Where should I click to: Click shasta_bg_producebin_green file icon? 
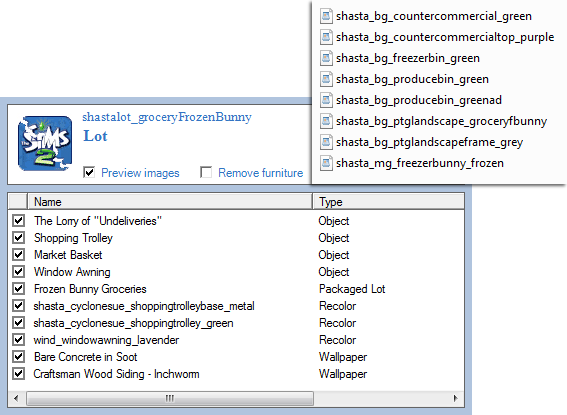click(x=326, y=79)
